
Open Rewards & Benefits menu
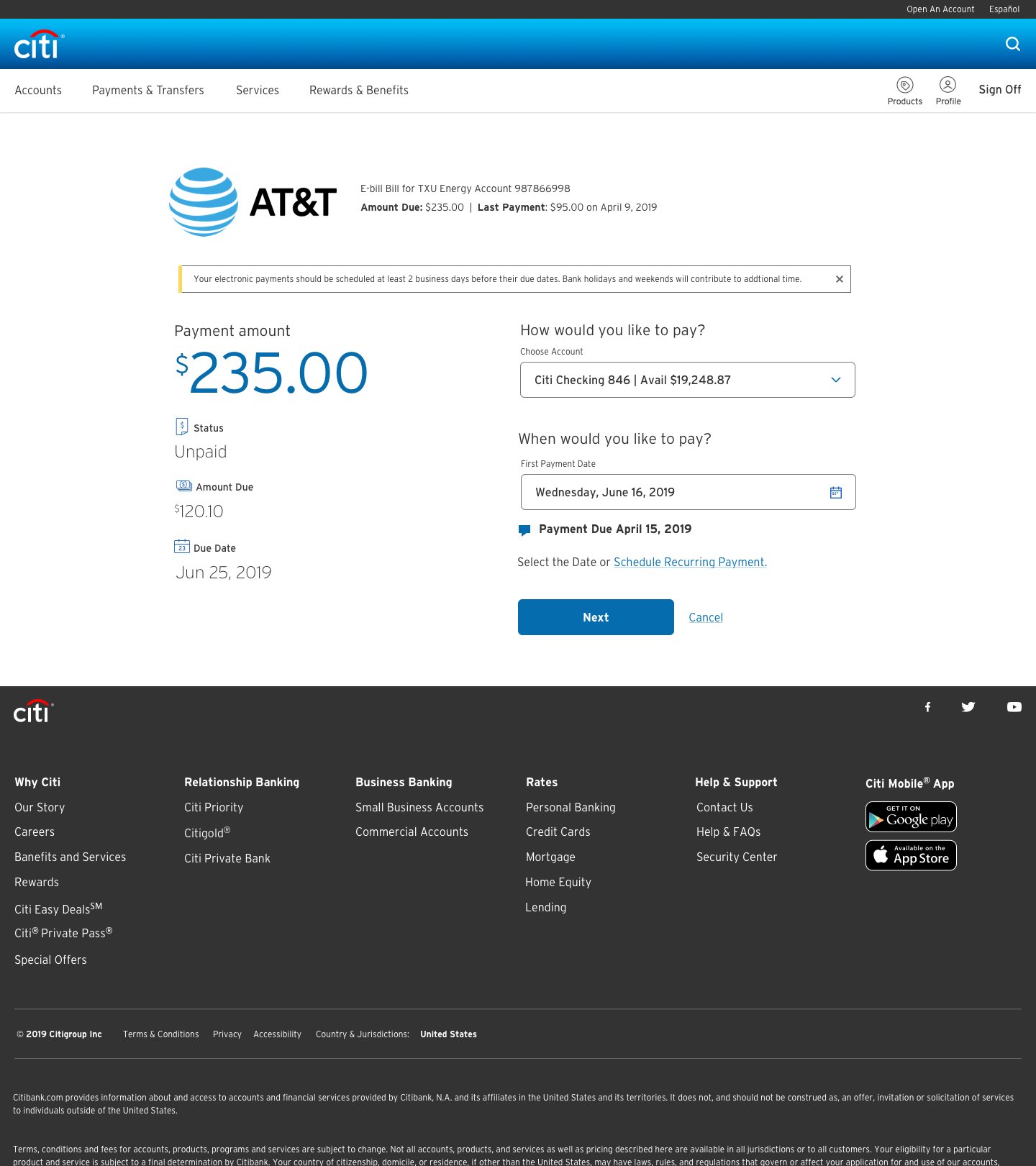coord(359,90)
